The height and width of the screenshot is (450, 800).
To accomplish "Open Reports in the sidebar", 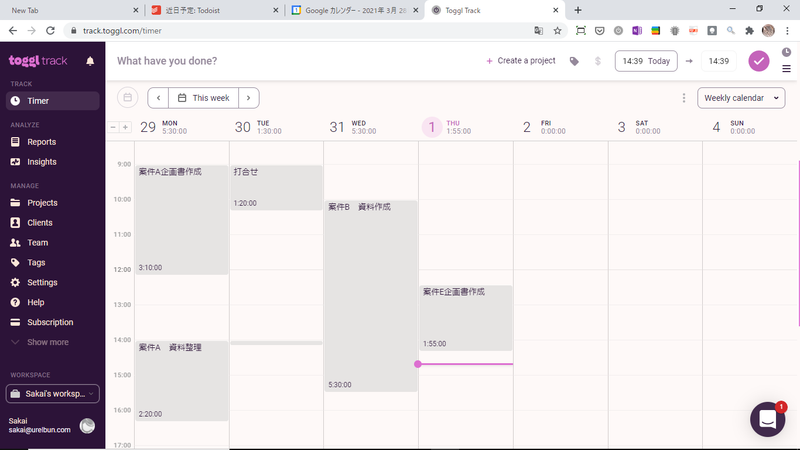I will coord(41,142).
